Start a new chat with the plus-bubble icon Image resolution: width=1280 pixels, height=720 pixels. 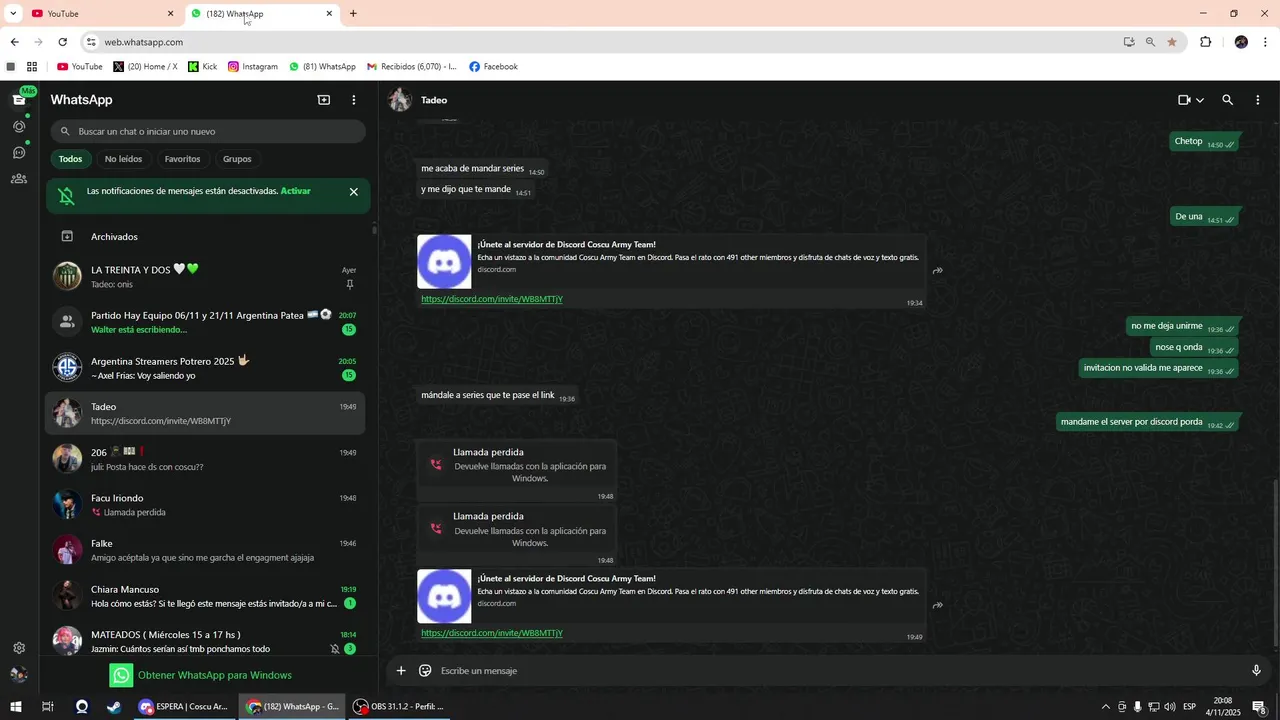coord(324,100)
